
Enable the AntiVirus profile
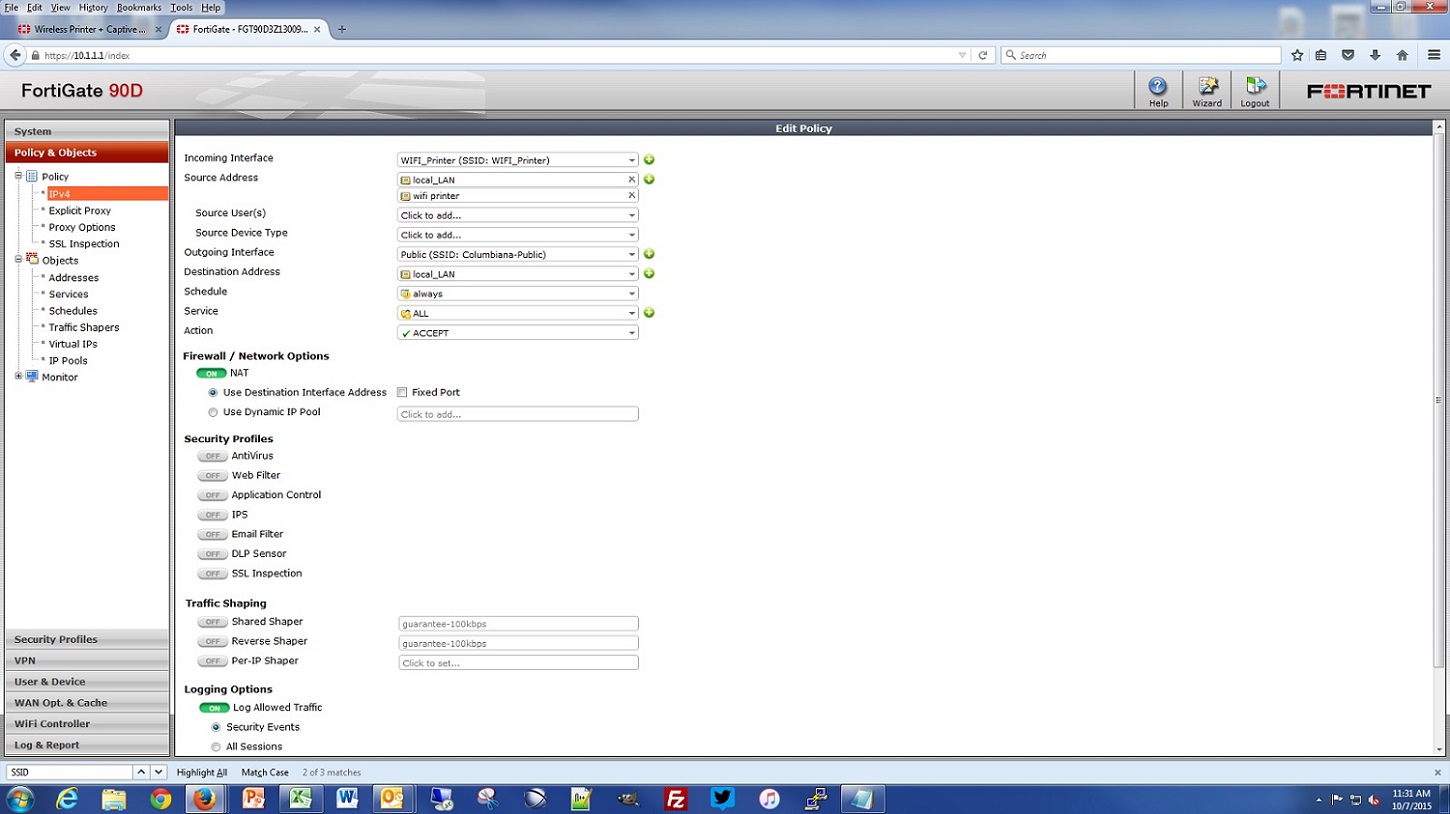click(x=212, y=456)
